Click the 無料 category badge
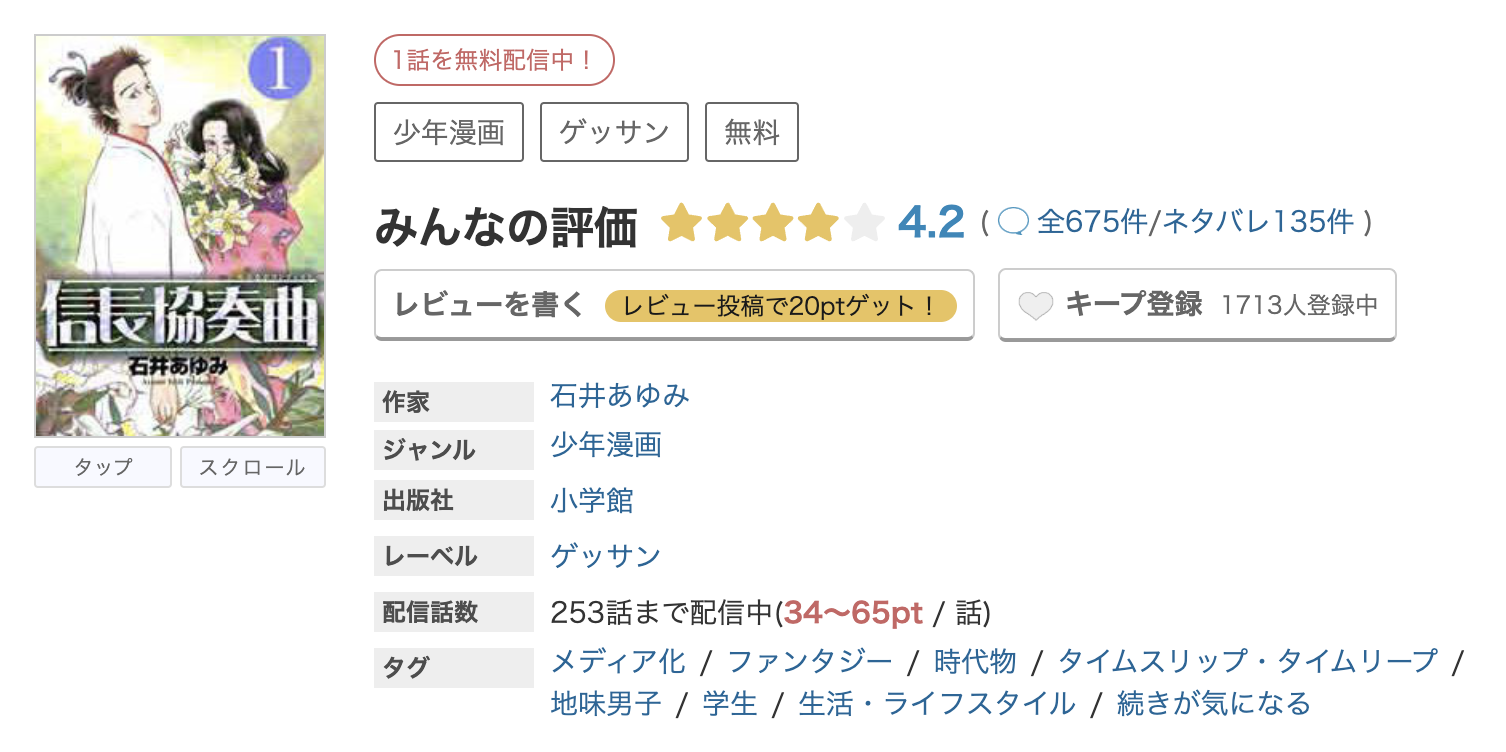Viewport: 1506px width, 752px height. coord(751,131)
